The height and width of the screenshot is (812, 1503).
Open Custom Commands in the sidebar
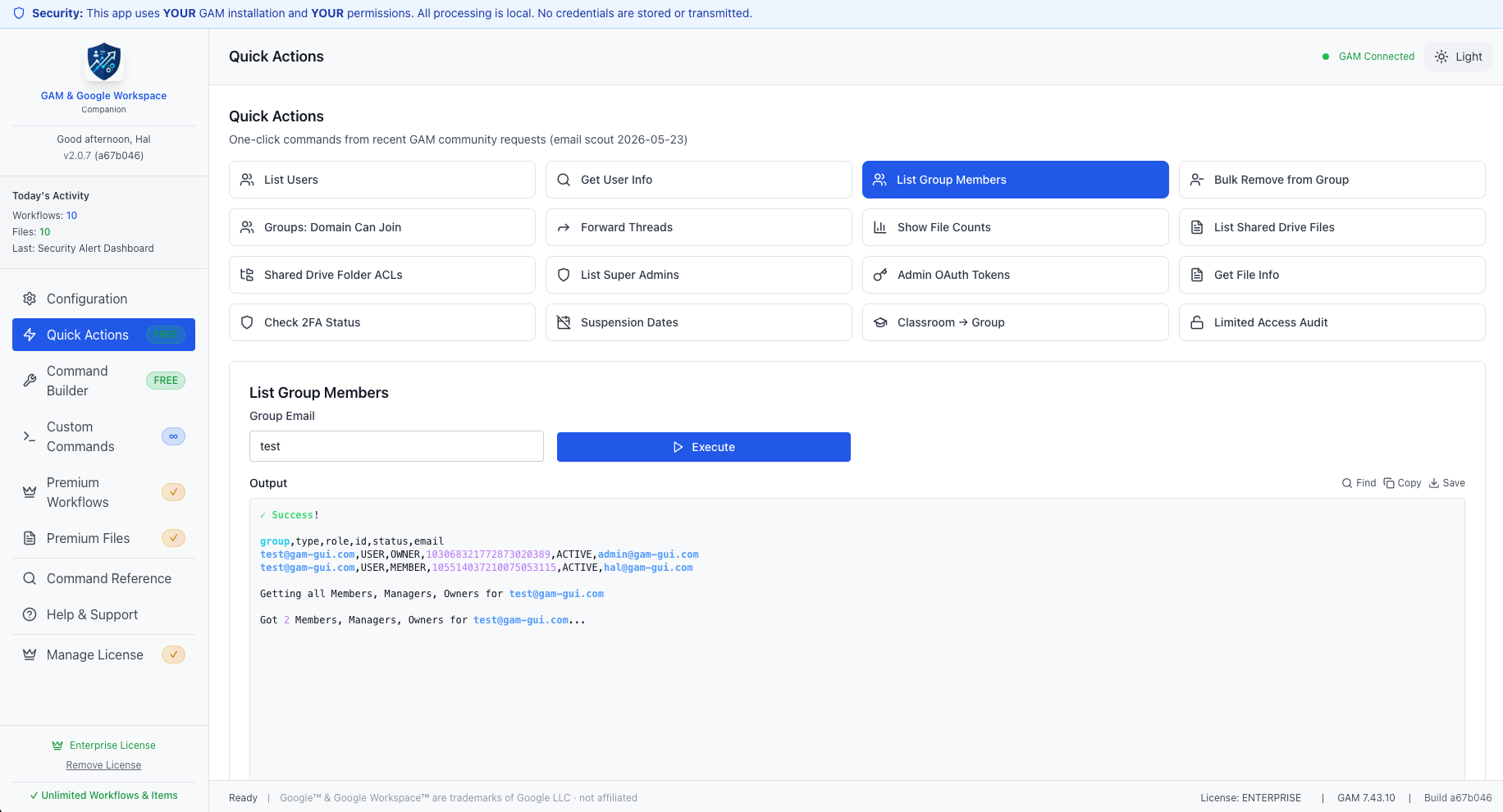[103, 436]
